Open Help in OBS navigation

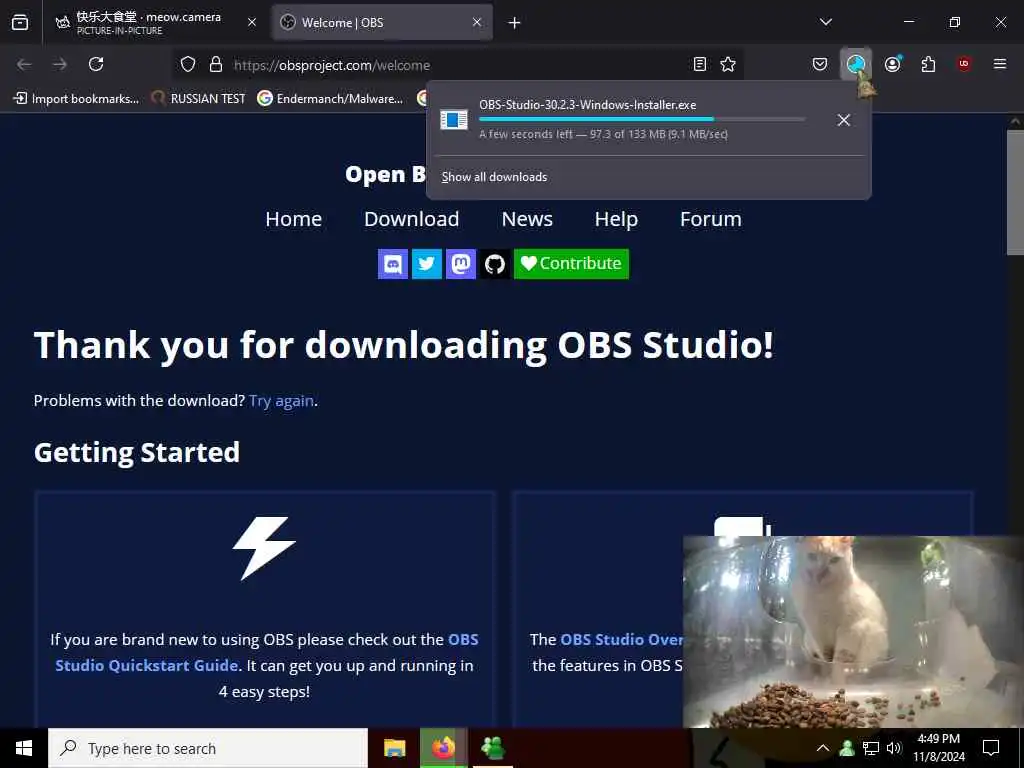click(616, 219)
